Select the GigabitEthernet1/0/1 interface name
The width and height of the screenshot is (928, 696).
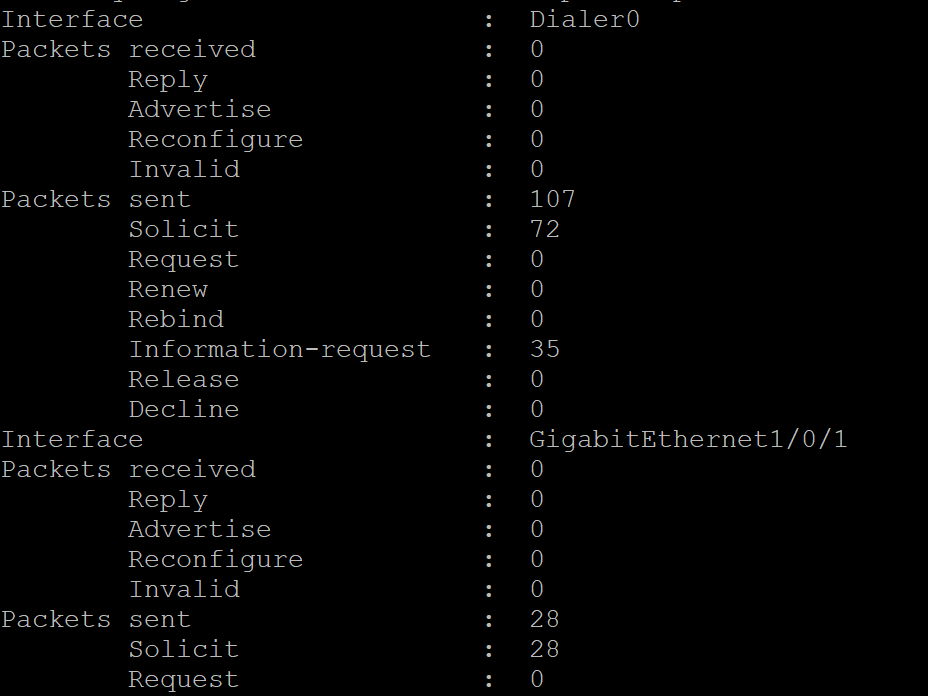[x=688, y=439]
